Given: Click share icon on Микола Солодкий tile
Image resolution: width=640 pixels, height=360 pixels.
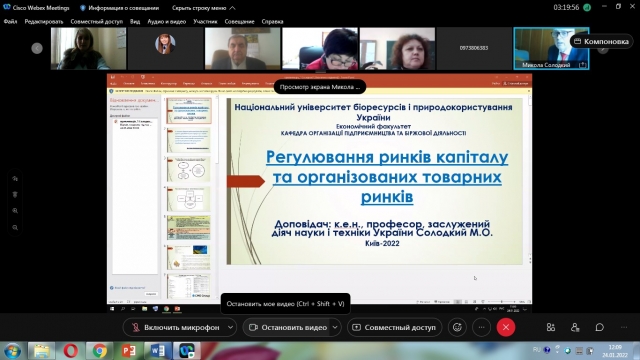Looking at the screenshot, I should point(582,64).
